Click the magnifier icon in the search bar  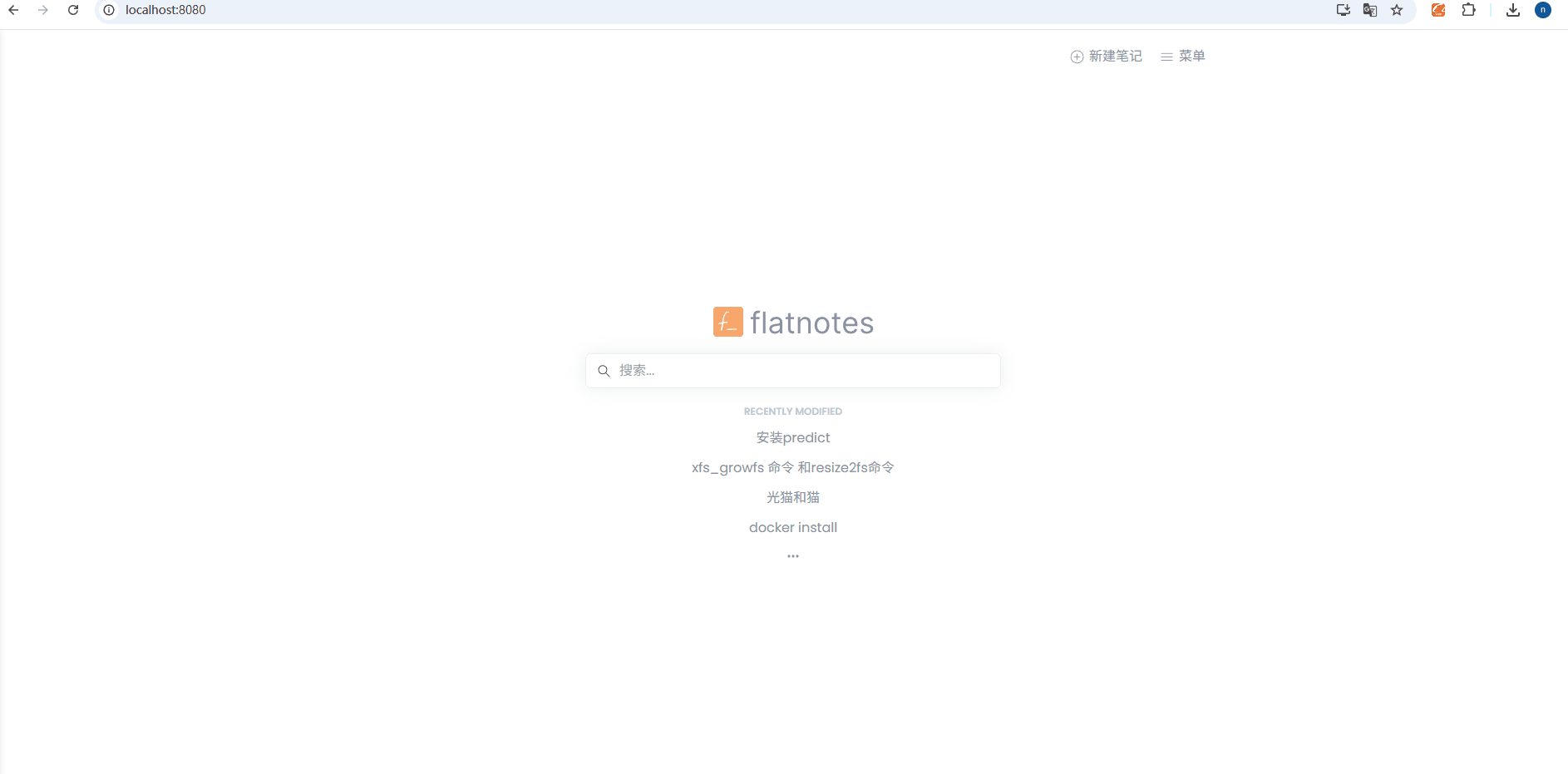pyautogui.click(x=604, y=370)
